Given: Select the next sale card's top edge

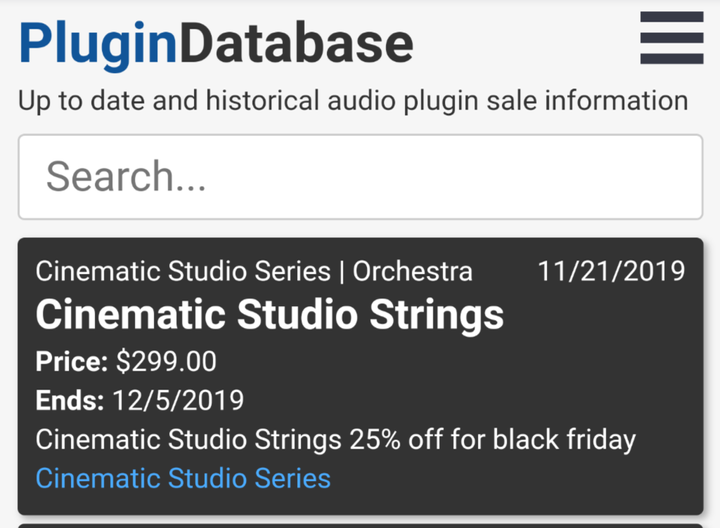Looking at the screenshot, I should [360, 525].
